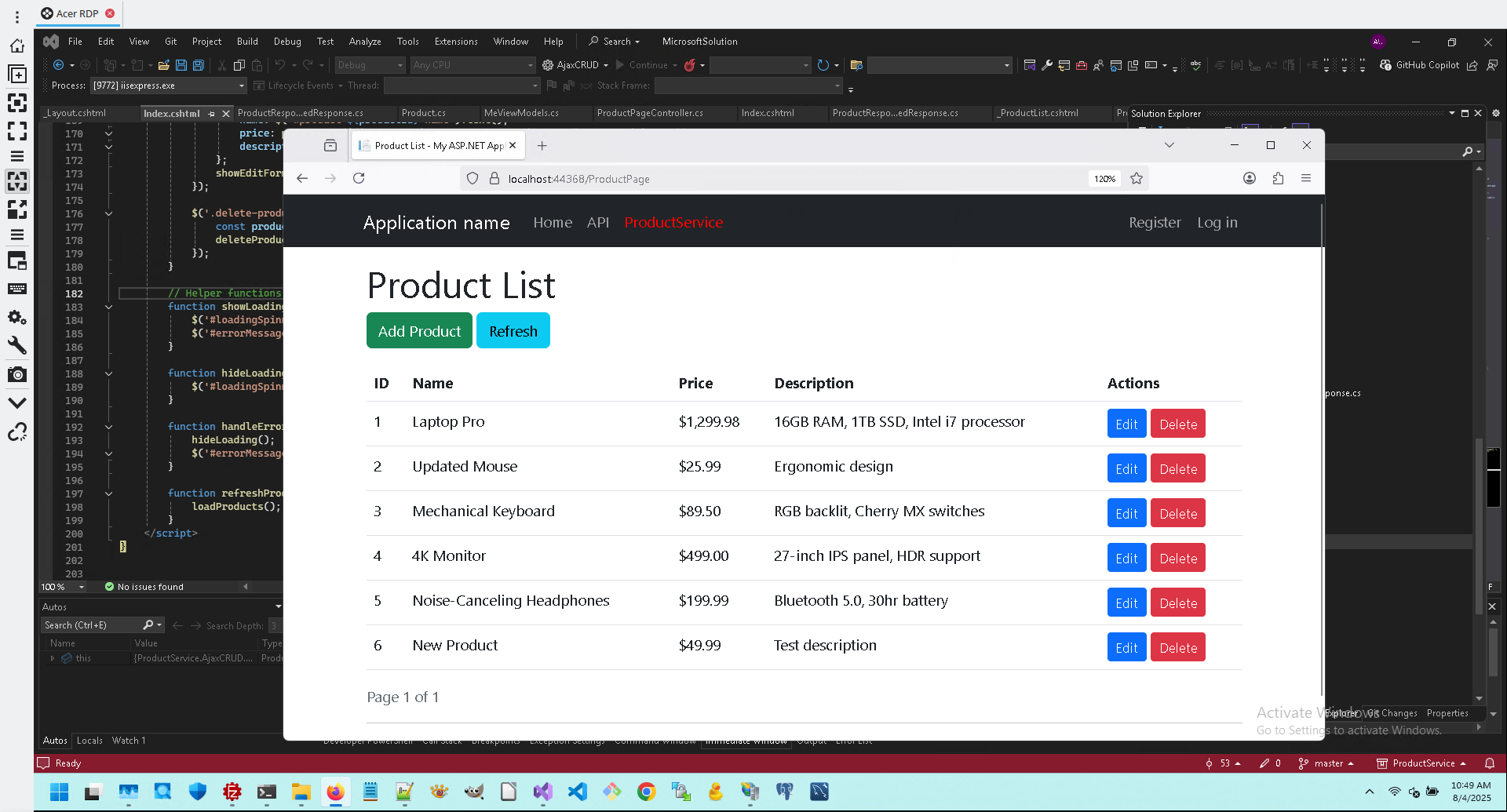Click the notifications bell in VS status bar

(x=1490, y=763)
